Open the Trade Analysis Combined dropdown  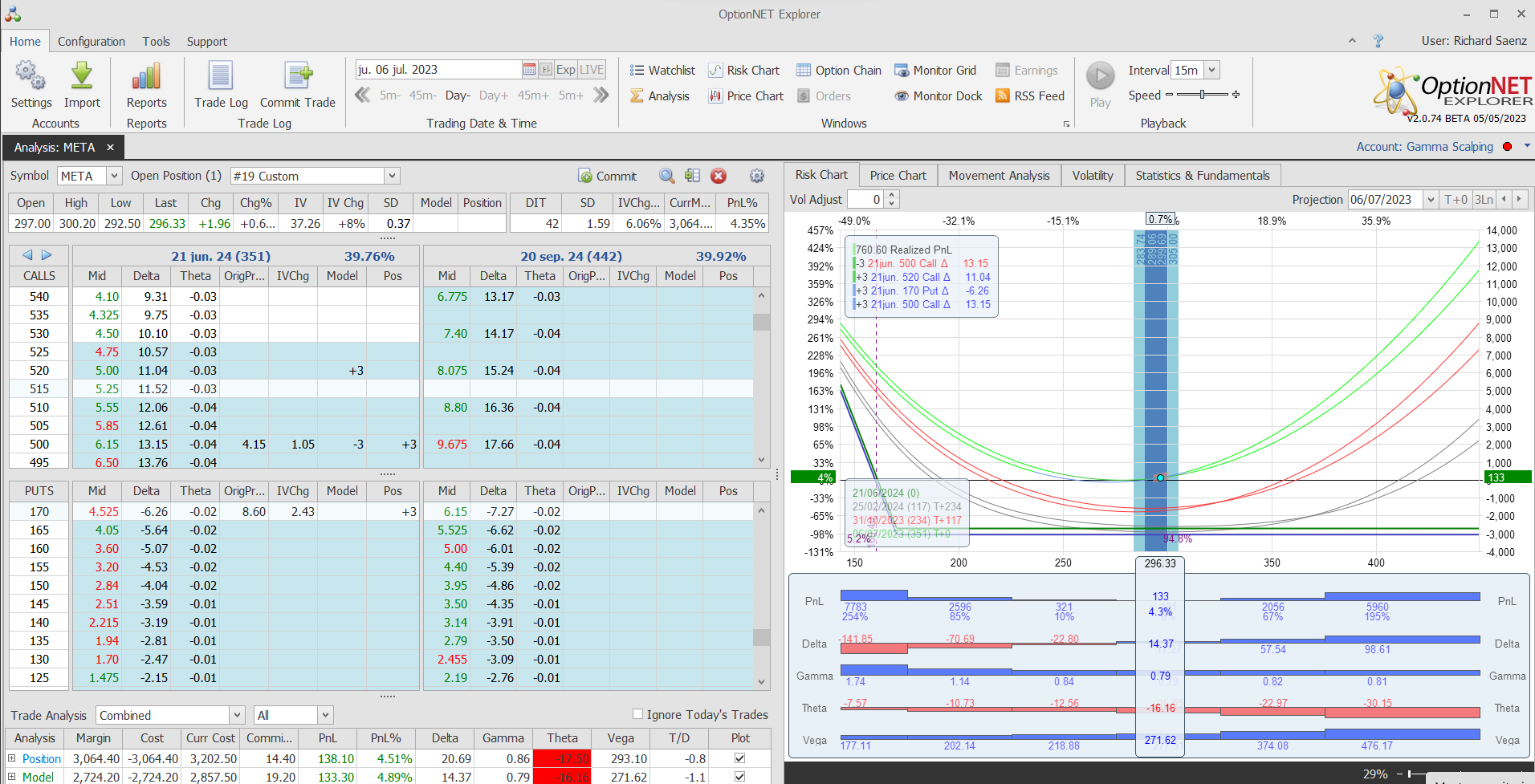coord(237,715)
